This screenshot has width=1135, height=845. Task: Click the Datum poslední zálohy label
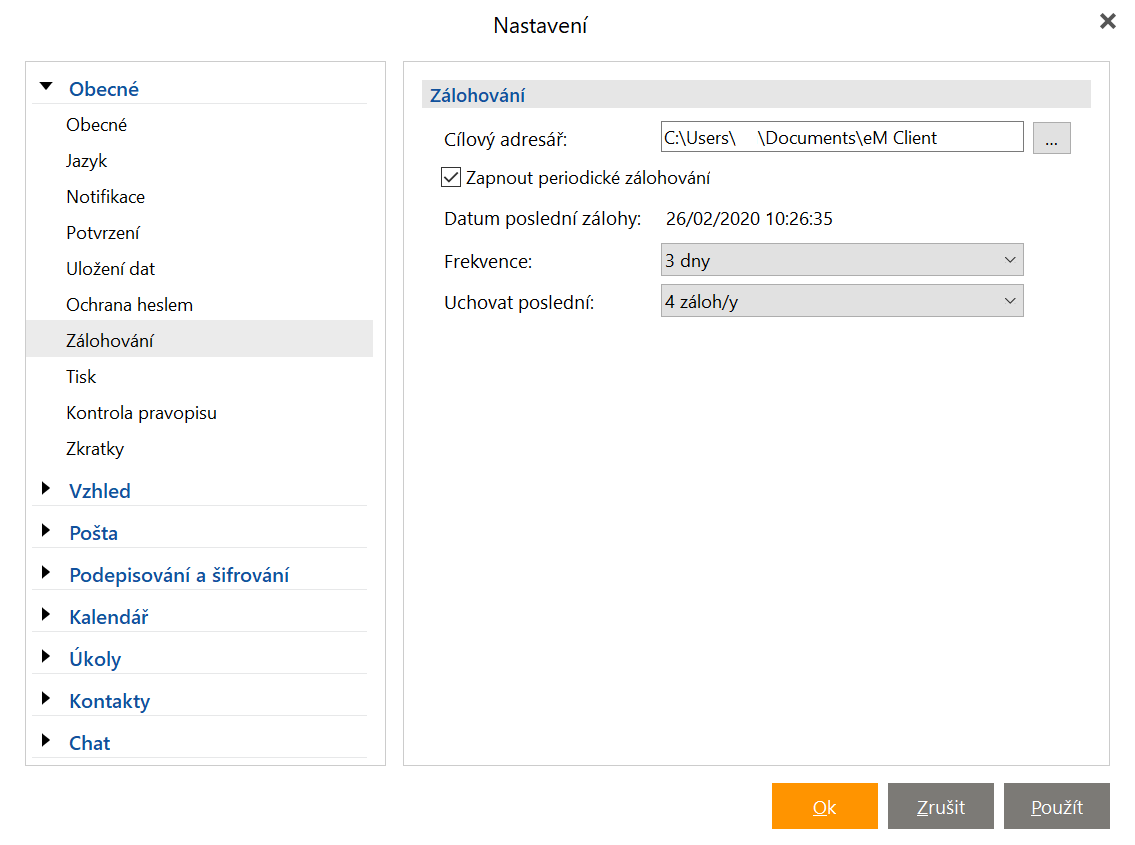click(542, 219)
